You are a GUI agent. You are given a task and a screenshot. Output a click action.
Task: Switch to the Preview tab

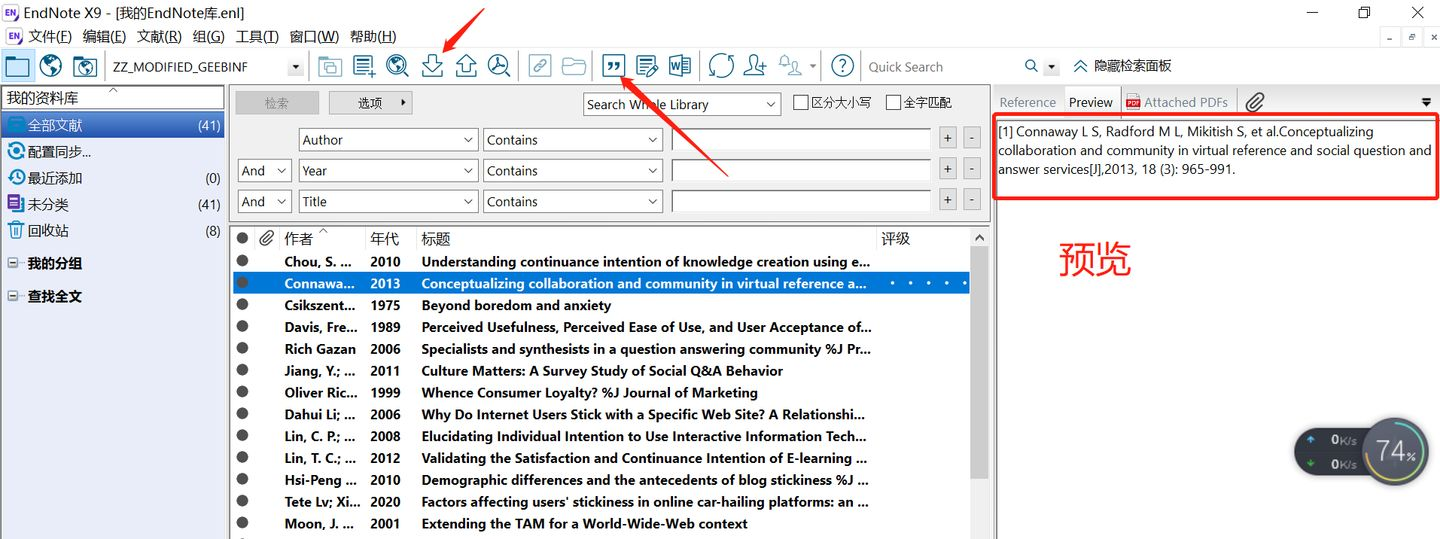[1090, 102]
